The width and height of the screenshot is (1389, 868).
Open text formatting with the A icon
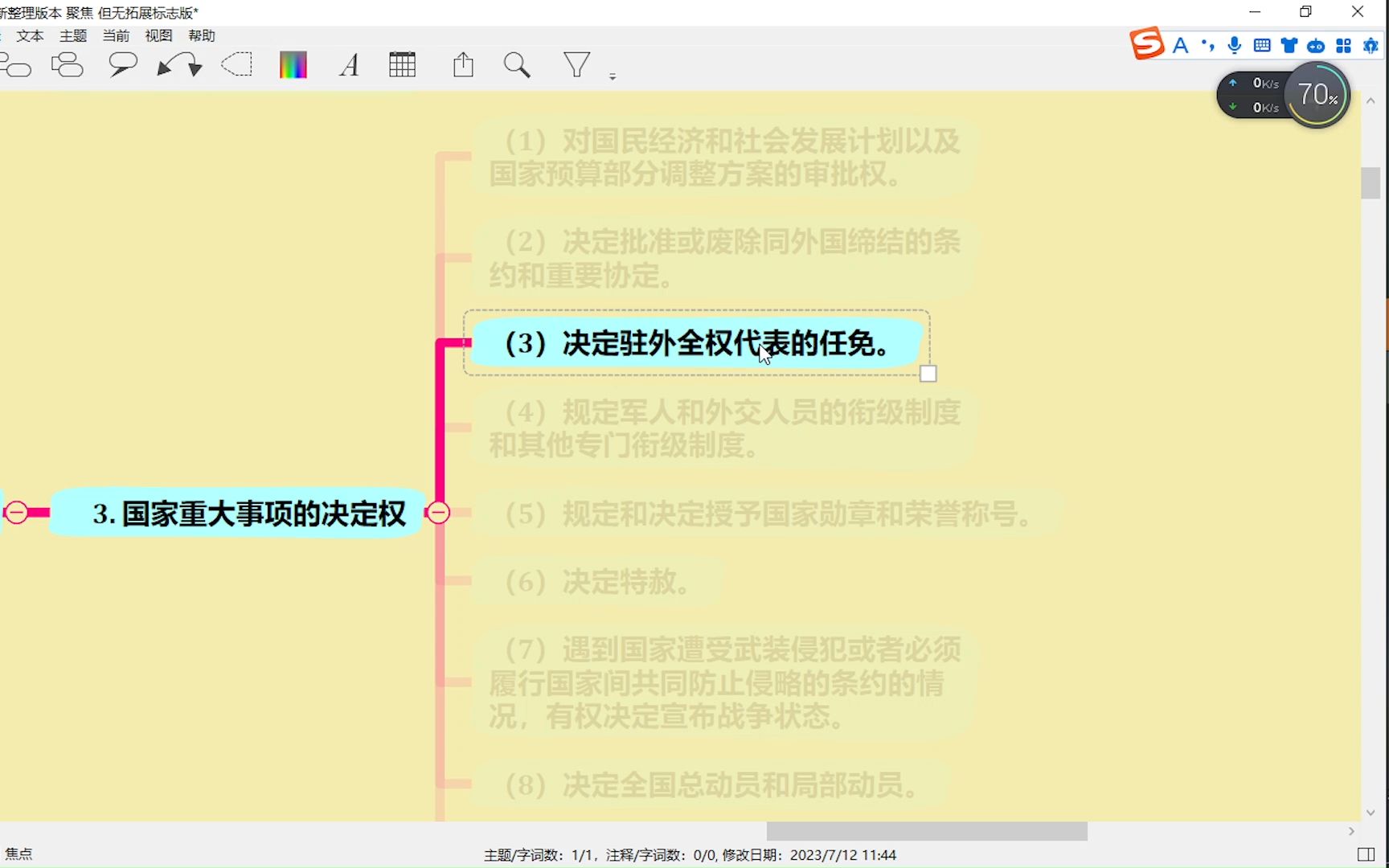click(x=348, y=64)
